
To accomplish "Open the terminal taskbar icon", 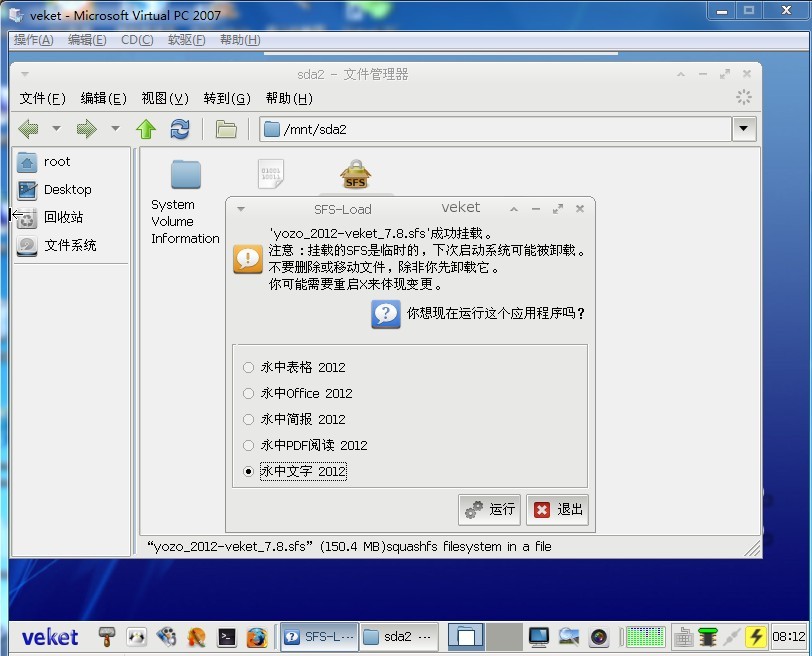I will (x=227, y=637).
